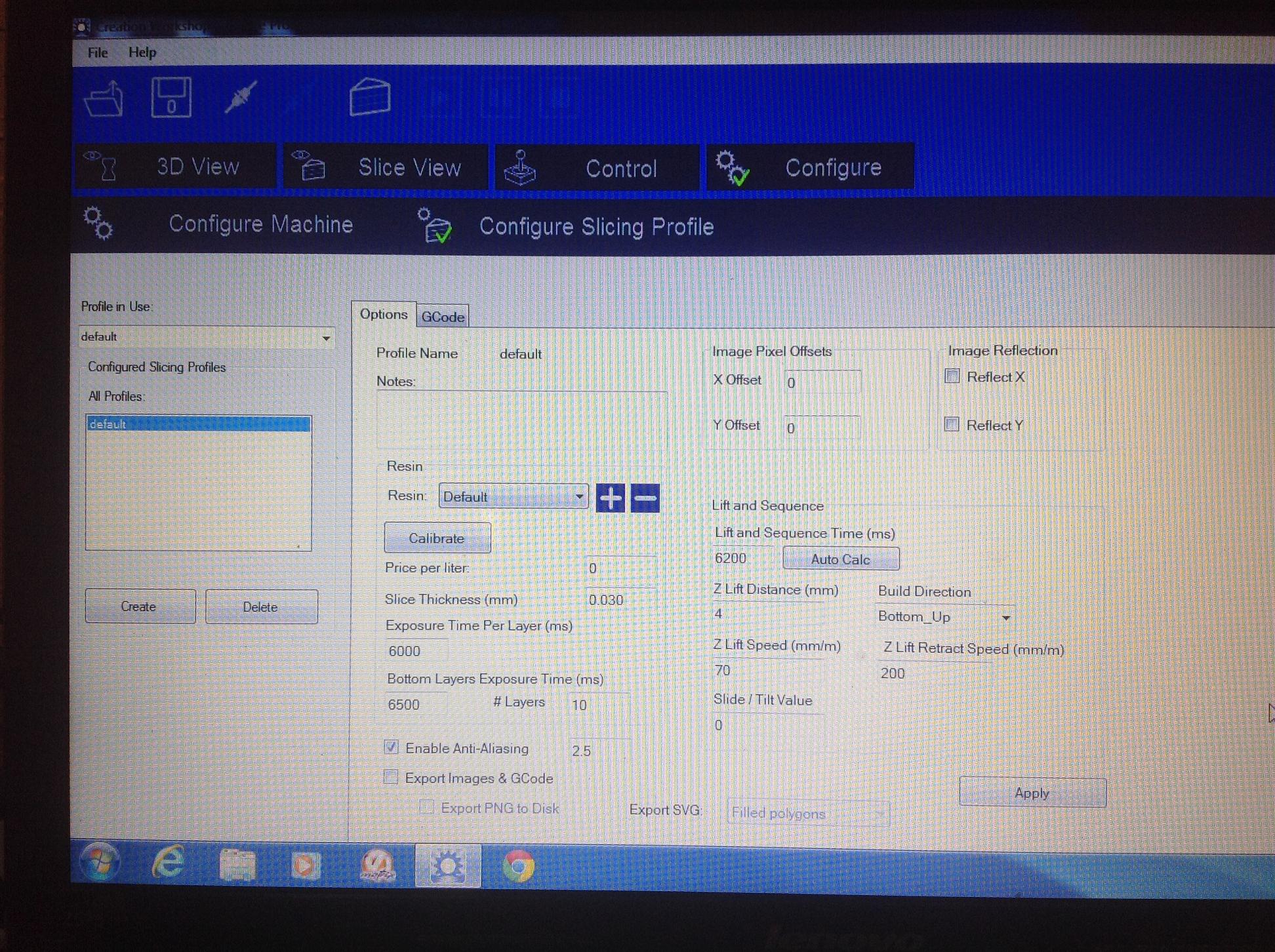Remove resin with the minus icon
The height and width of the screenshot is (952, 1275).
coord(645,498)
